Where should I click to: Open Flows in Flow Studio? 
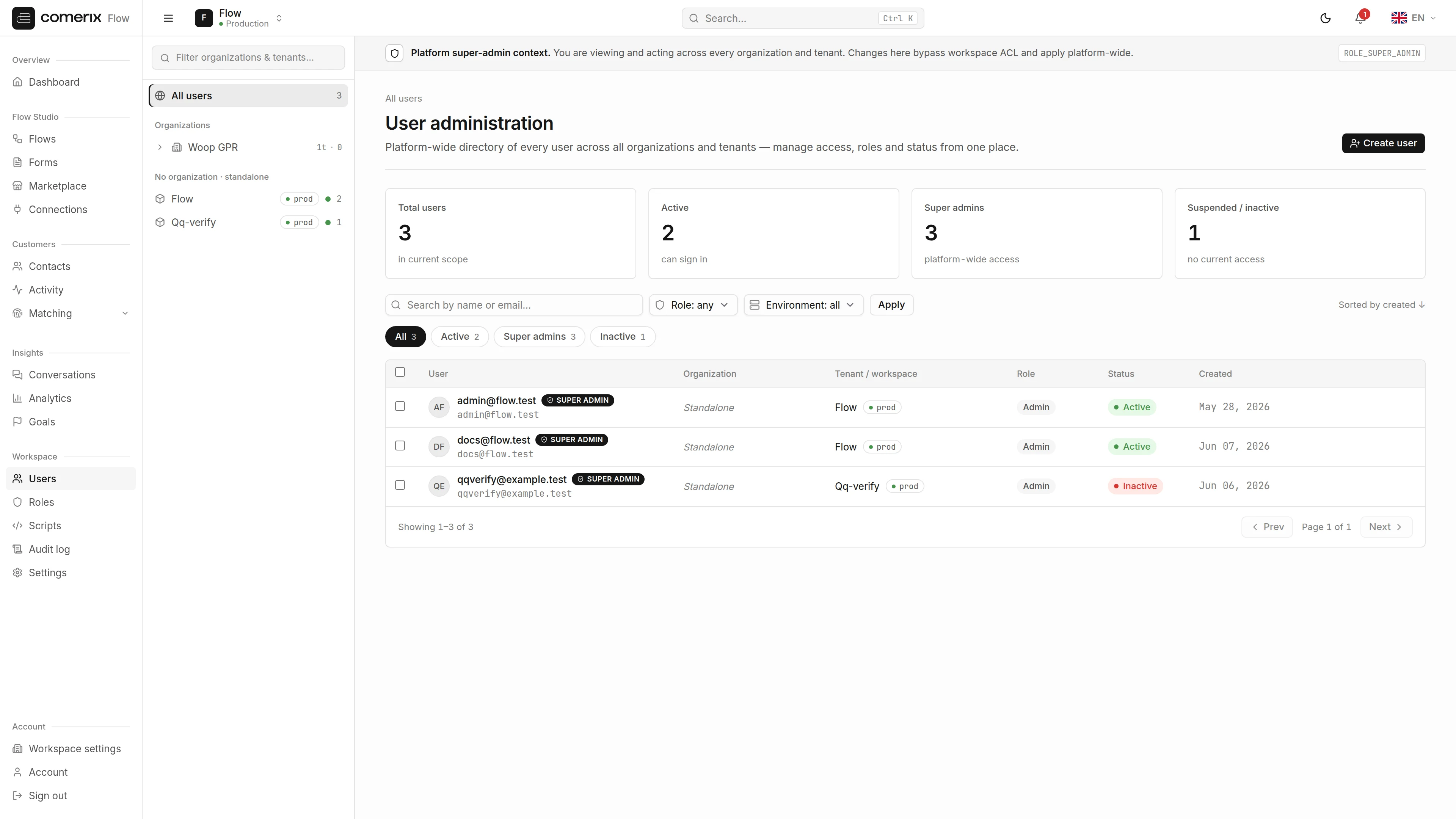pos(71,139)
